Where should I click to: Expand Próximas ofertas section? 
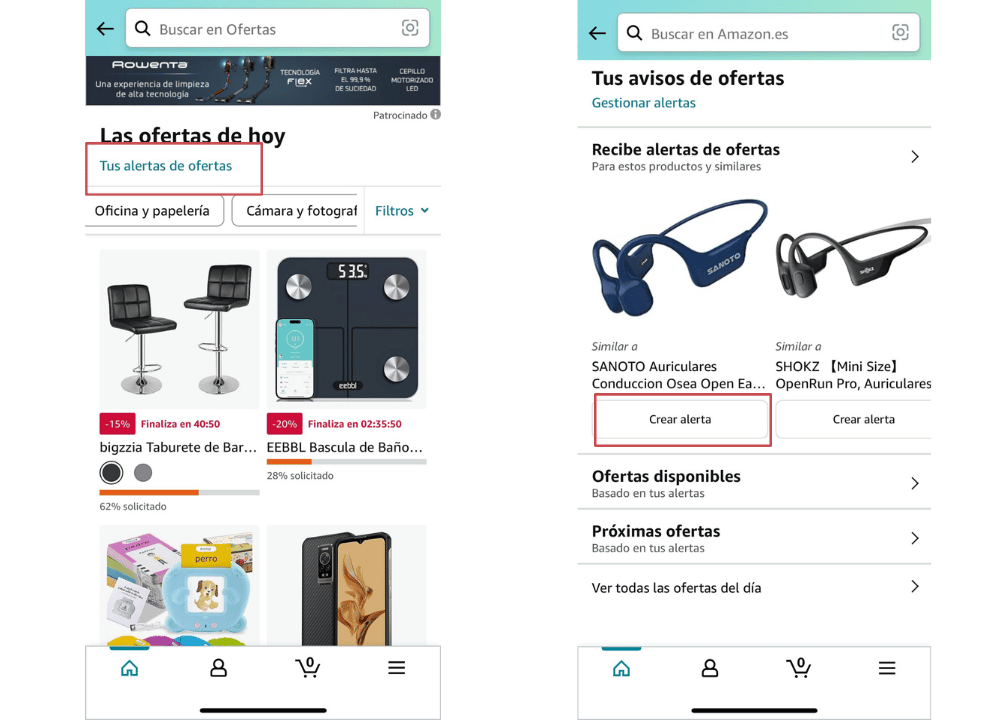coord(754,538)
